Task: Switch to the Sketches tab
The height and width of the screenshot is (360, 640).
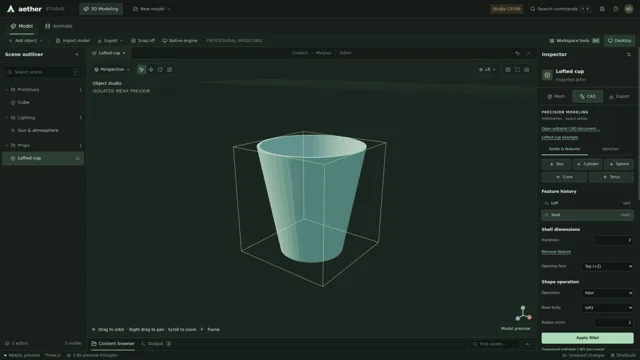Action: point(610,149)
